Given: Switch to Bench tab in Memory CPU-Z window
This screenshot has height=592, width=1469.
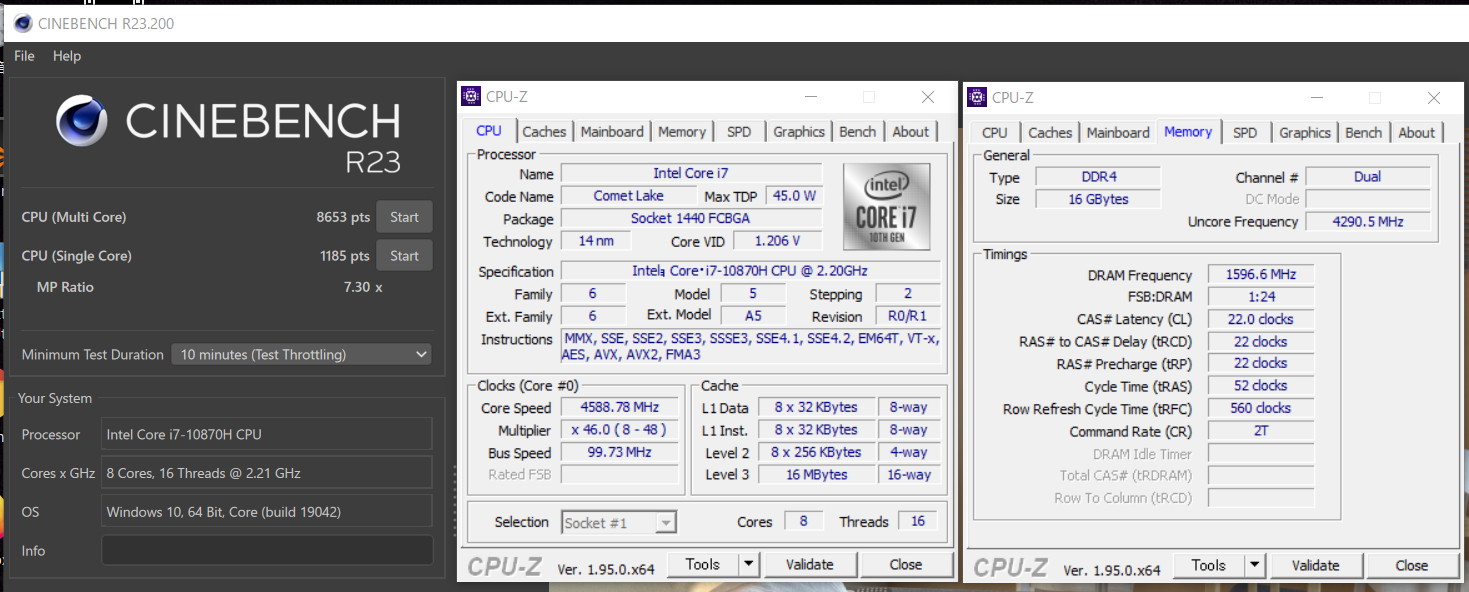Looking at the screenshot, I should [x=1363, y=133].
